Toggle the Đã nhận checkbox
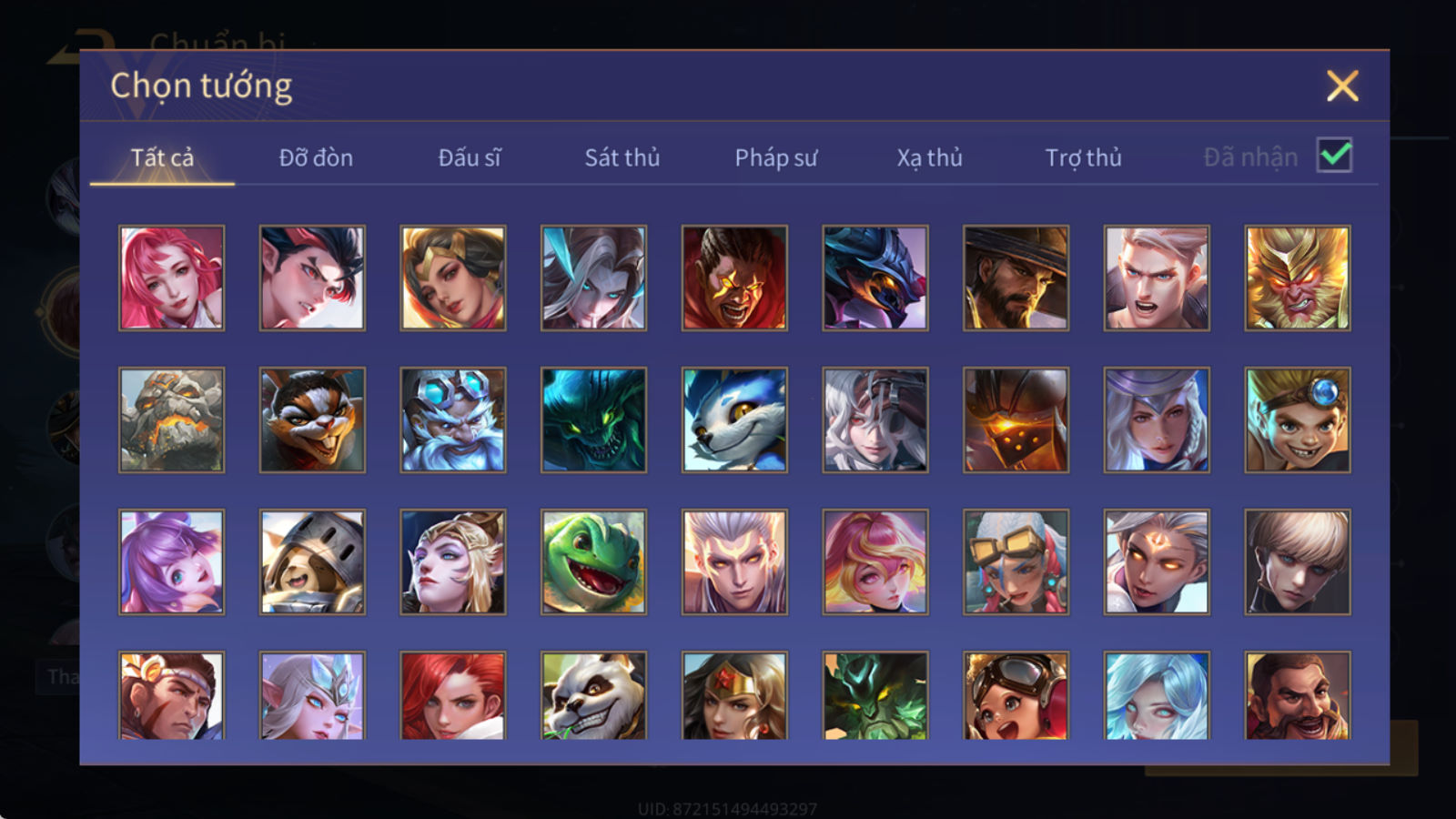Screen dimensions: 1456x819 pos(1334,156)
